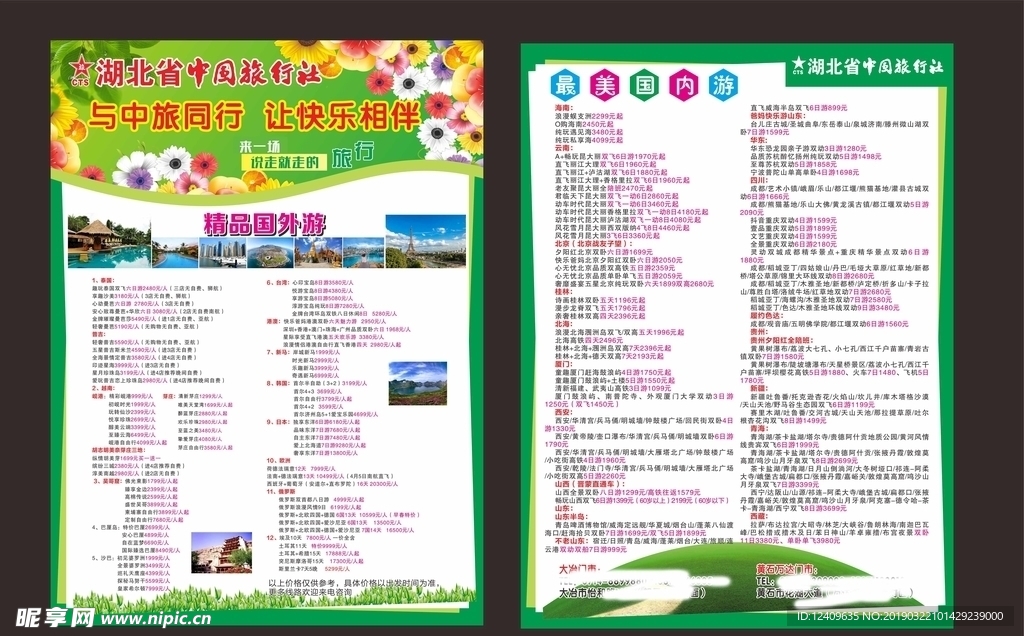Click the 华东 heading in the right column
Viewport: 1024px width, 636px height.
(758, 140)
